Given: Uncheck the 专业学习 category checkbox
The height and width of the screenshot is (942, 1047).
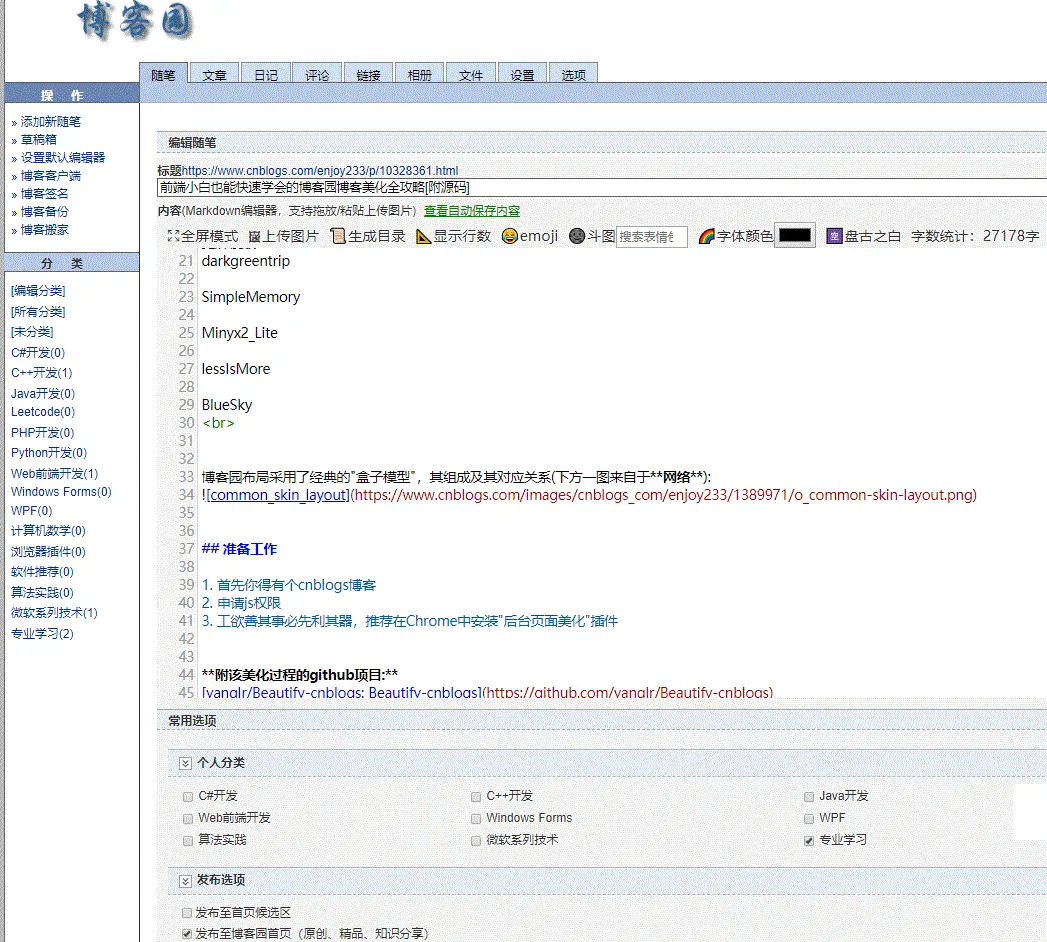Looking at the screenshot, I should (808, 840).
